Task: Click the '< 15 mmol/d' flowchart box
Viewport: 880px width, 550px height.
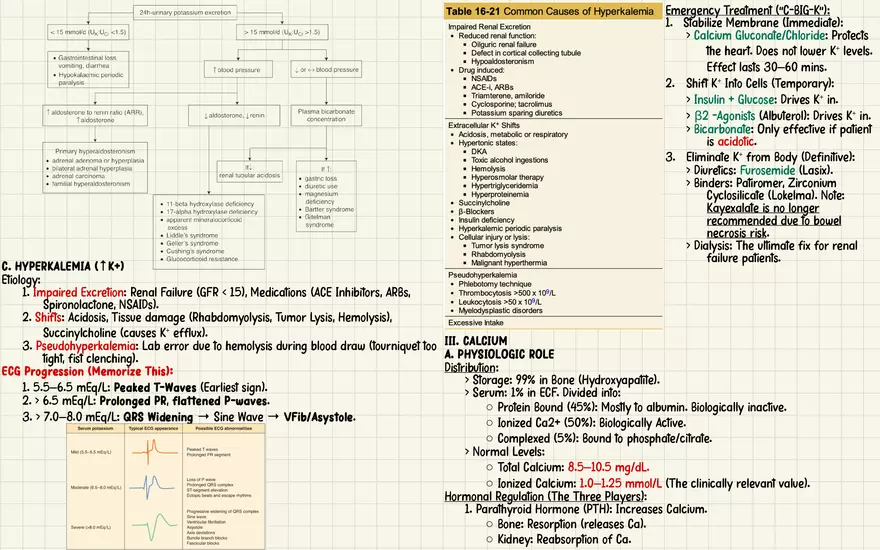Action: [88, 32]
